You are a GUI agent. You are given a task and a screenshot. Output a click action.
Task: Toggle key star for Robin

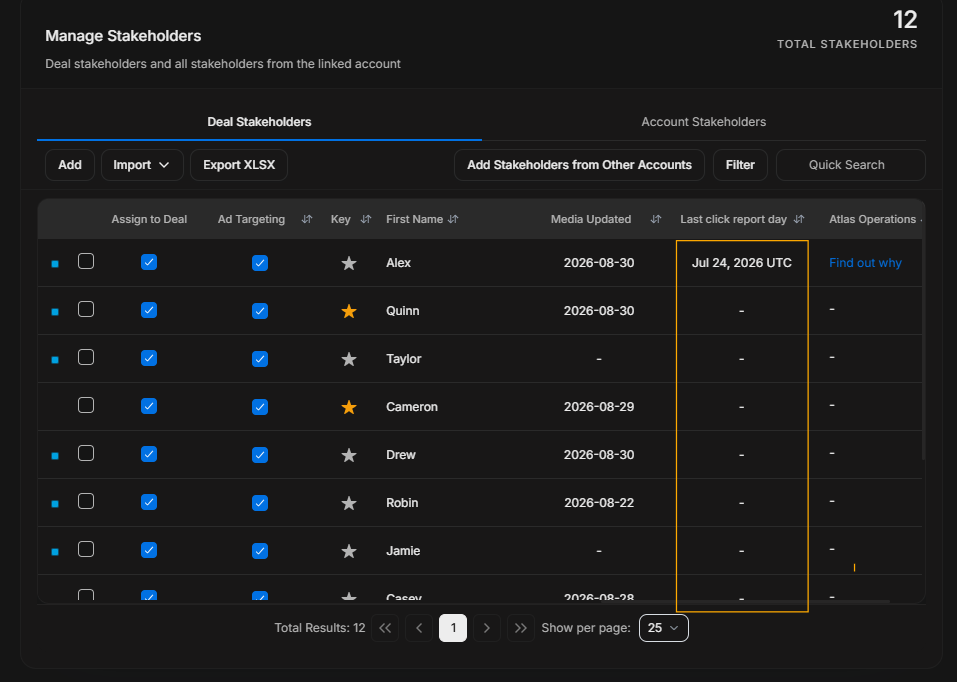point(349,503)
